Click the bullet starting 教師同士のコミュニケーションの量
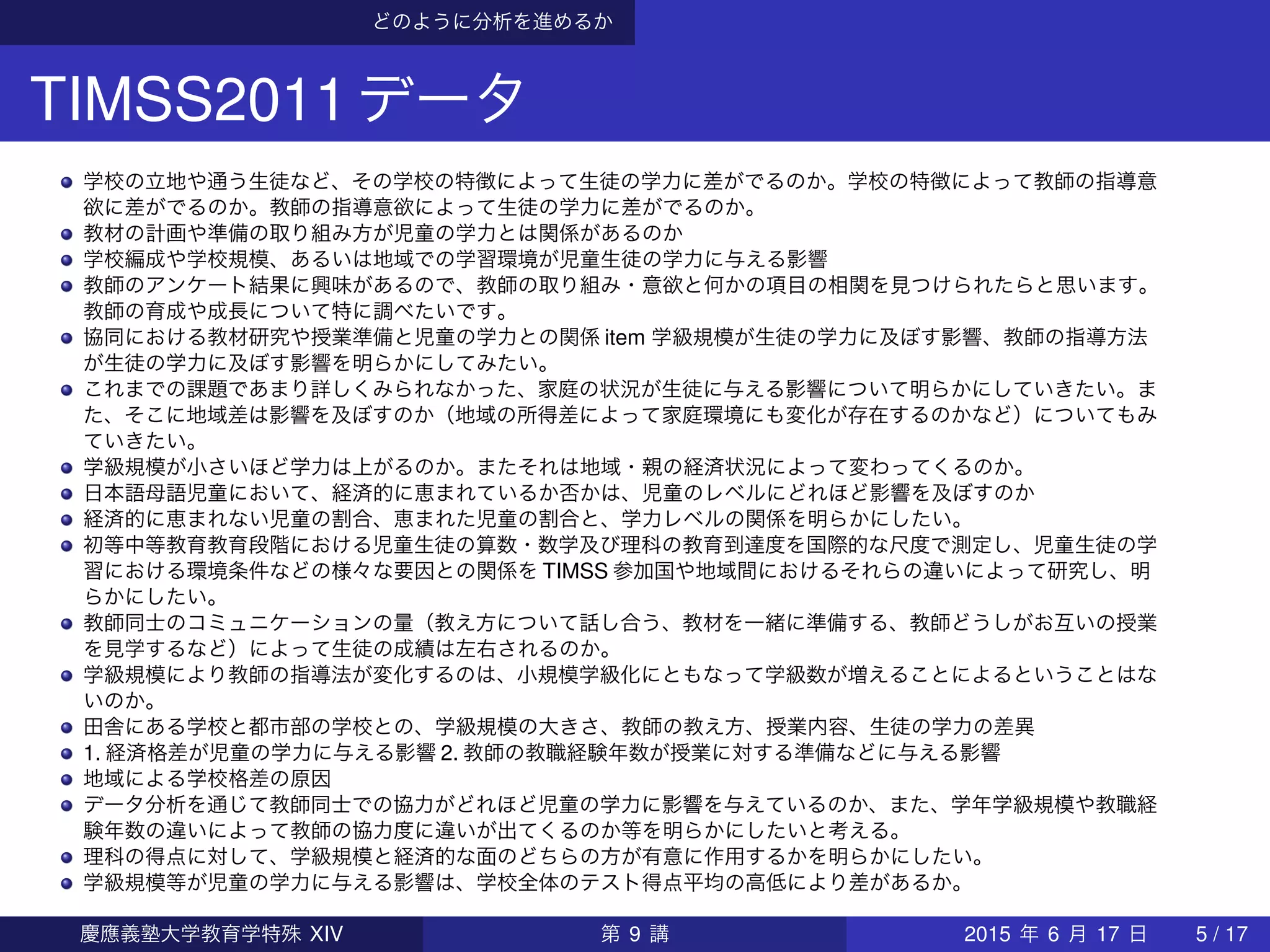The image size is (1270, 952). click(x=620, y=635)
